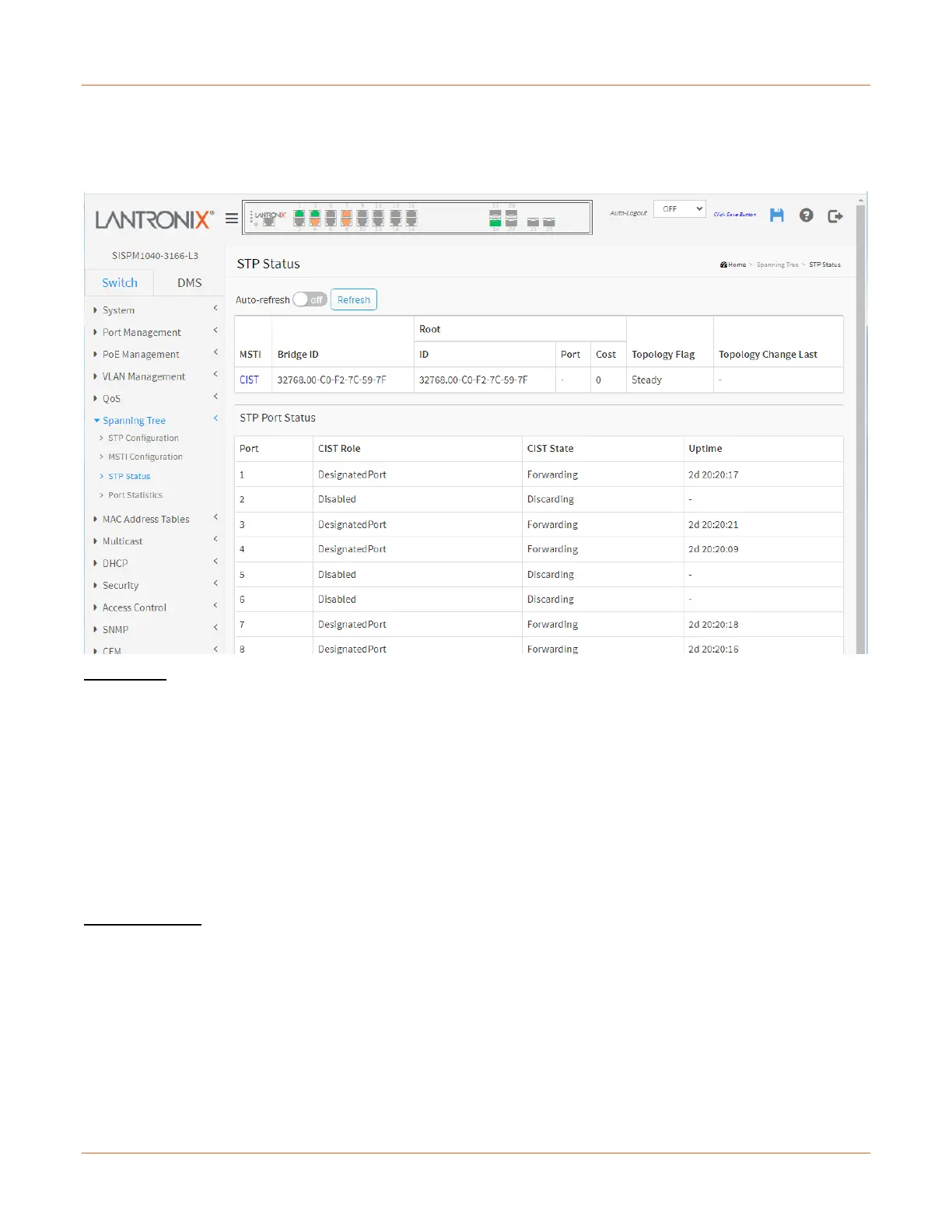This screenshot has height=1232, width=952.
Task: Open STP Configuration submenu item
Action: 143,438
